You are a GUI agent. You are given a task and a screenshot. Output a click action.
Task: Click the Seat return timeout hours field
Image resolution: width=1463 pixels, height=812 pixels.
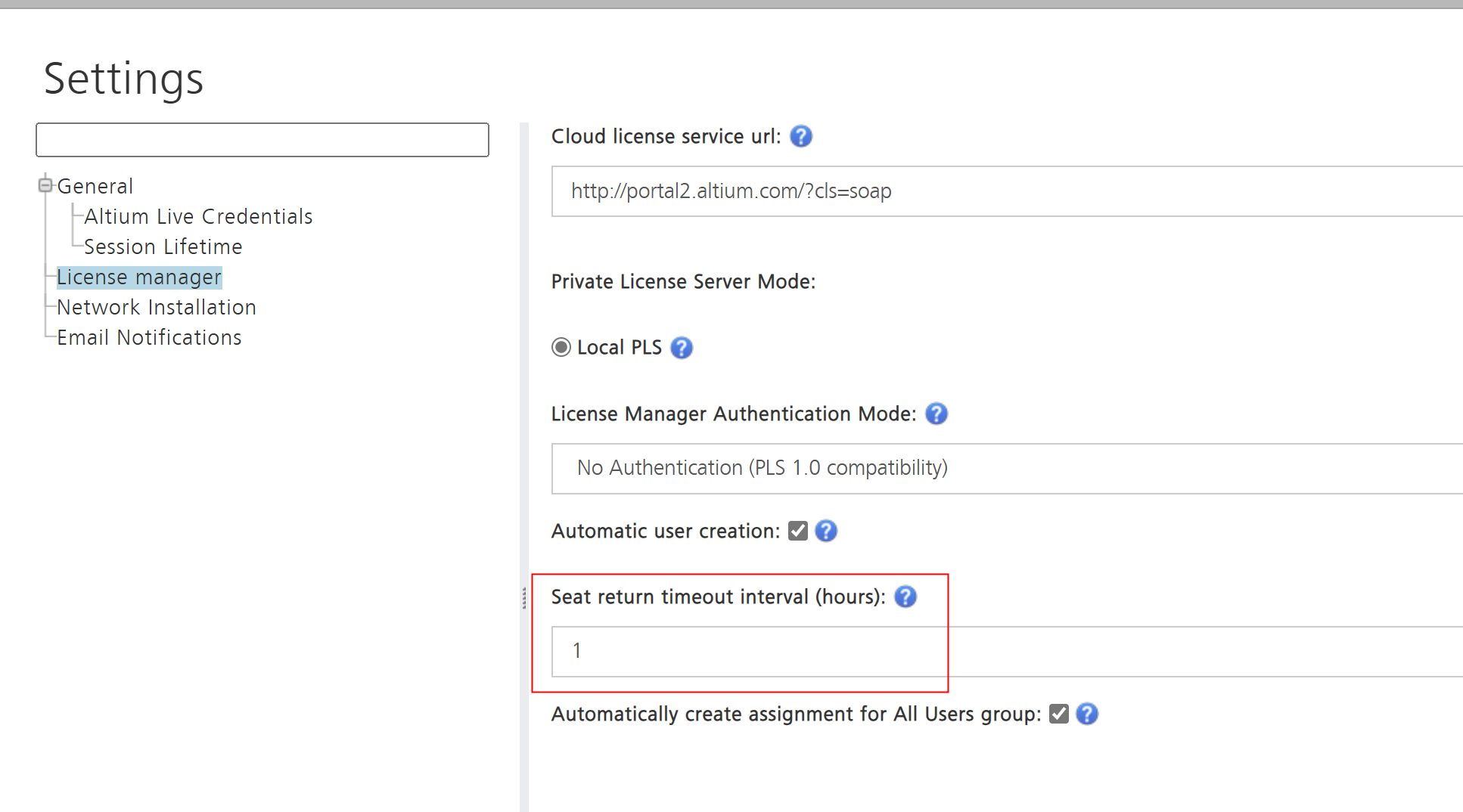[x=1006, y=652]
